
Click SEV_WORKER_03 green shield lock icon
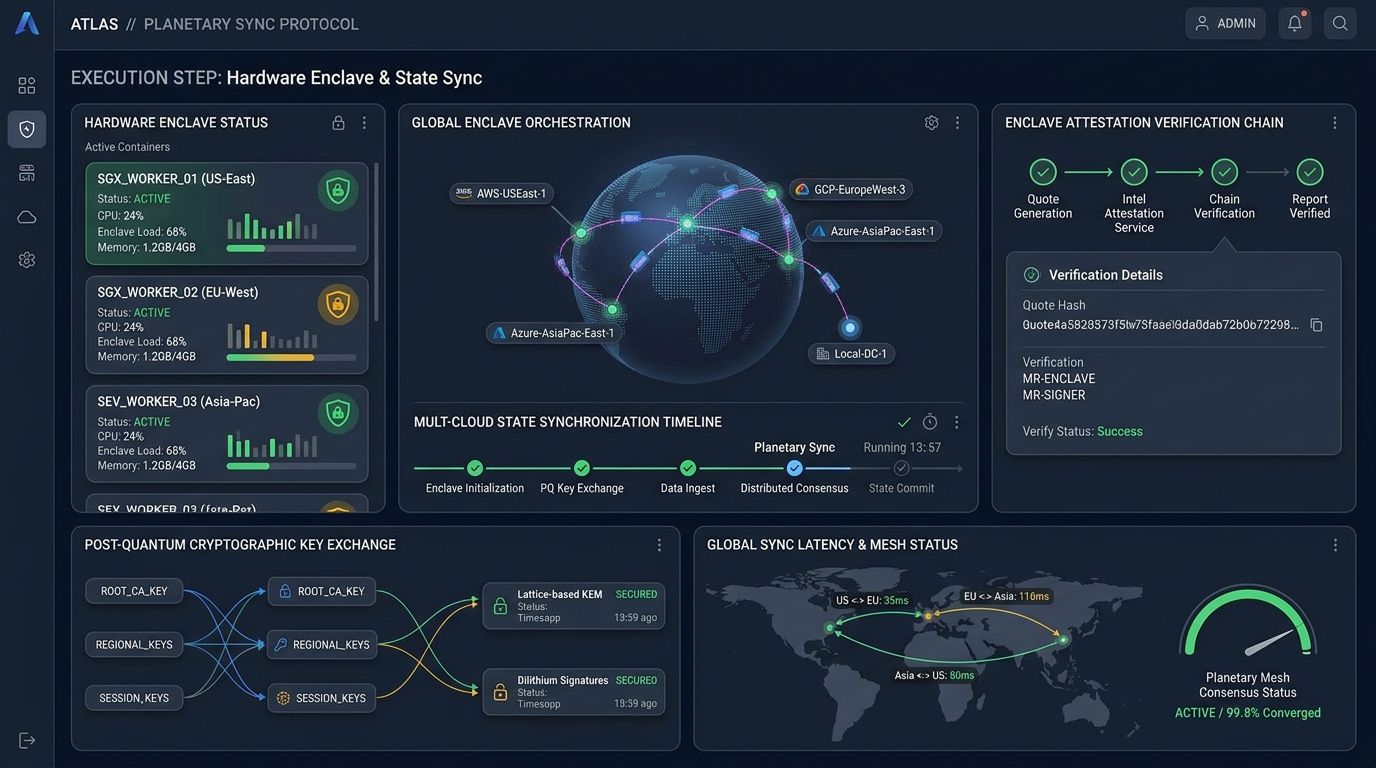pos(338,412)
